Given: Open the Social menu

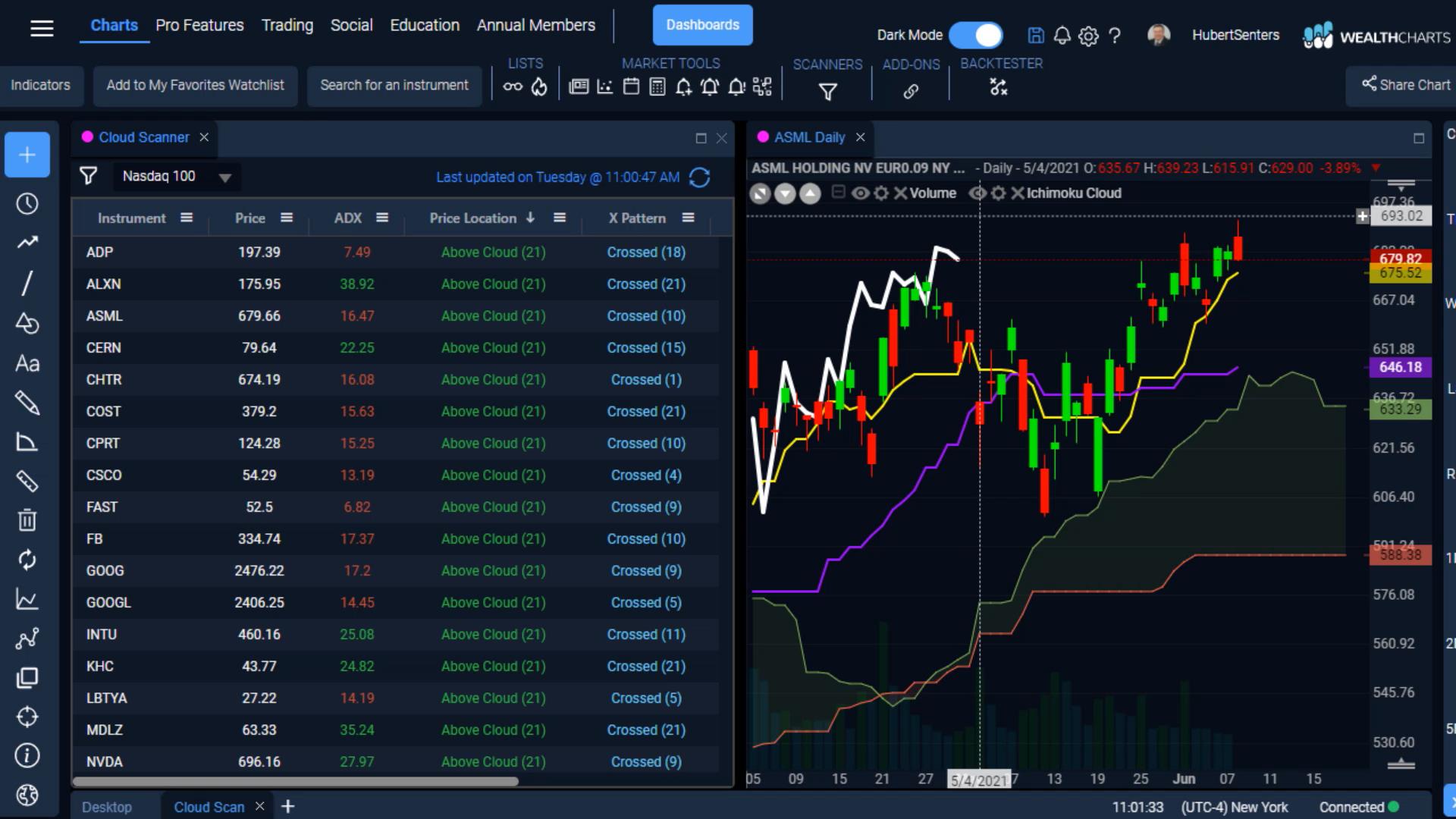Looking at the screenshot, I should click(351, 25).
